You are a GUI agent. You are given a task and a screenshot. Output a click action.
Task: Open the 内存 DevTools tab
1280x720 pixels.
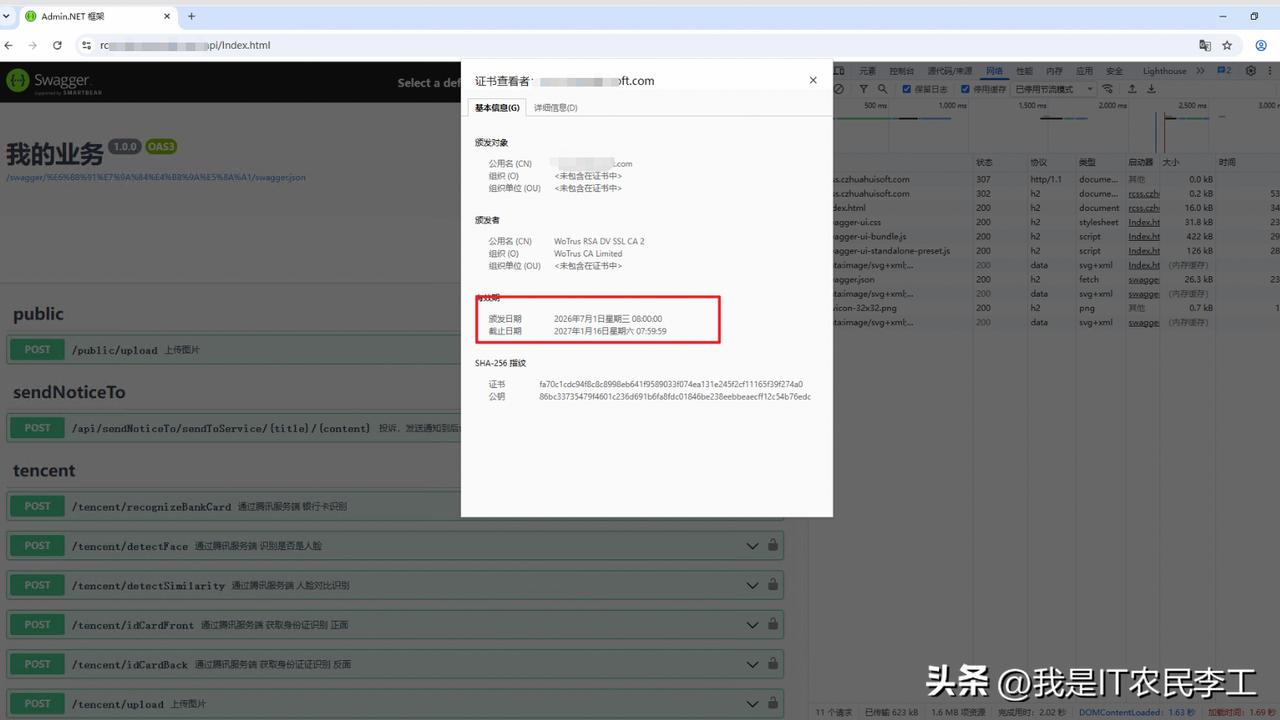click(x=1054, y=71)
